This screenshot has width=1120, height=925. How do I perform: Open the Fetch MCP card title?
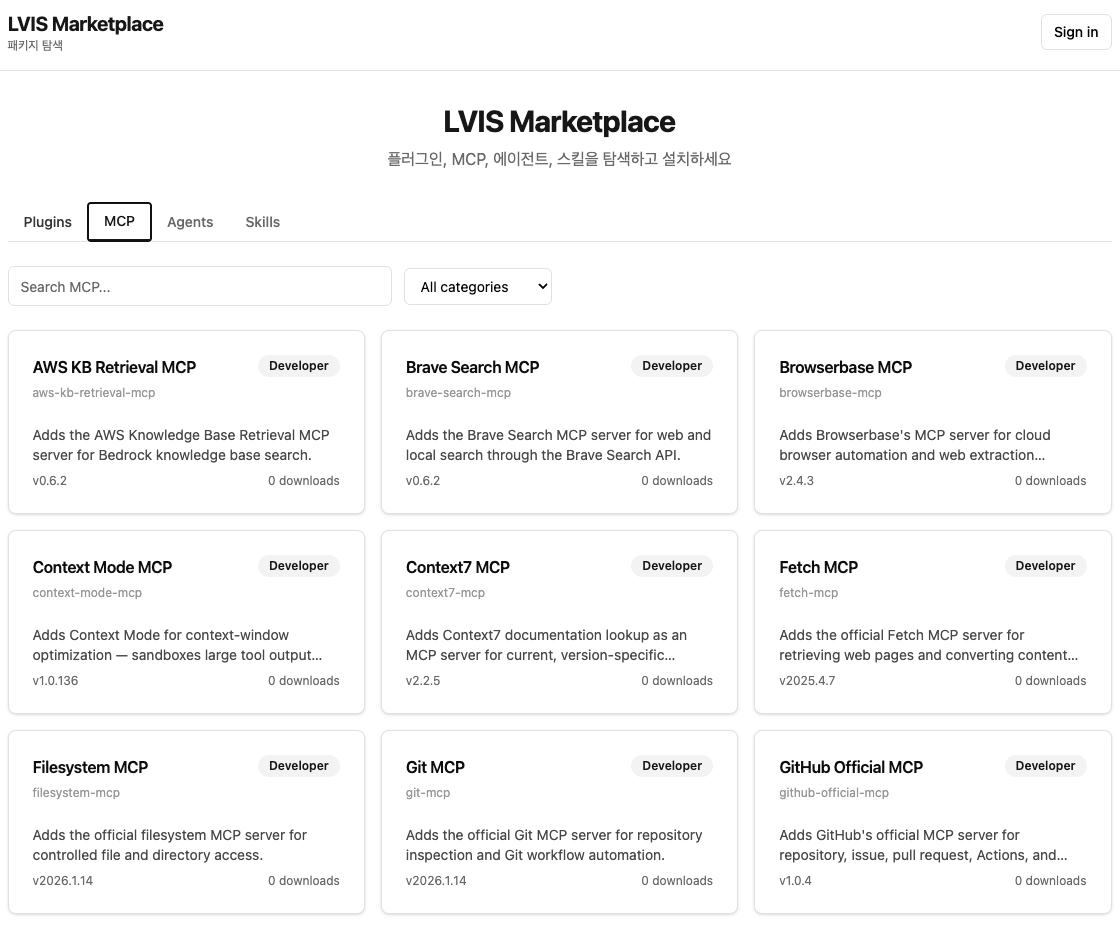point(819,567)
